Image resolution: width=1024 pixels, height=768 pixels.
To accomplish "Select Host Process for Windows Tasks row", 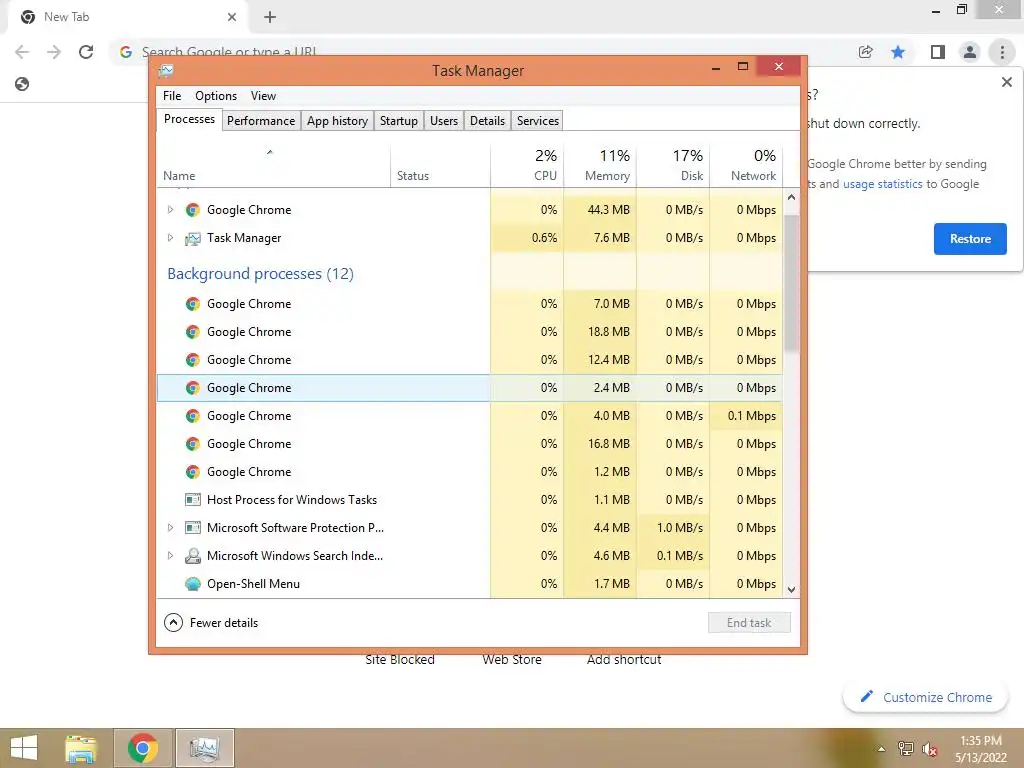I will click(x=470, y=500).
